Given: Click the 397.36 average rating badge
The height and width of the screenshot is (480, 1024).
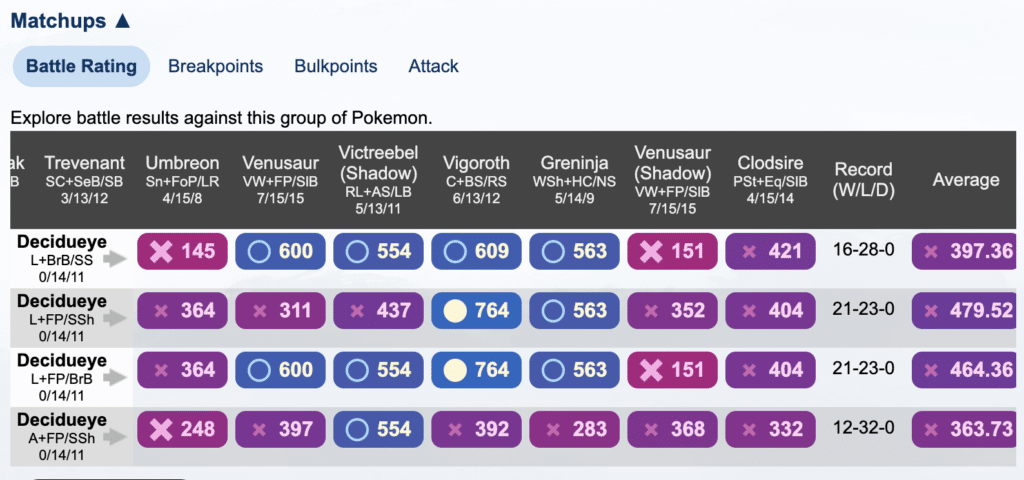Looking at the screenshot, I should (964, 251).
